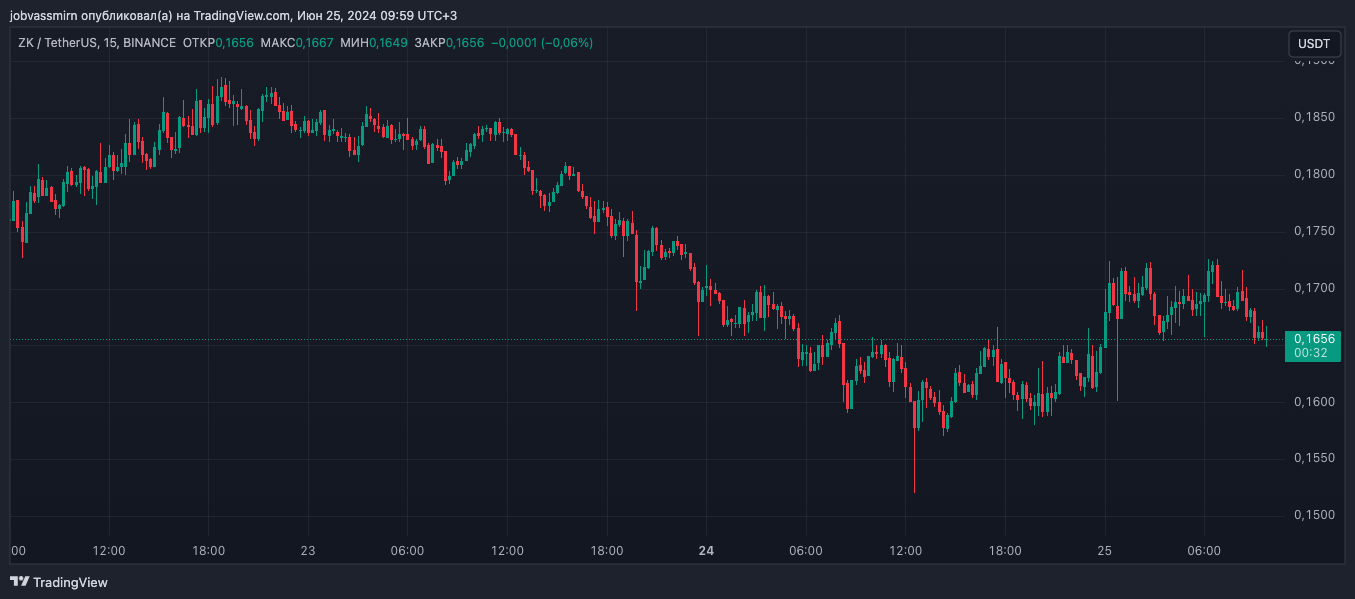
Task: Click date marker 24 on time axis
Action: click(706, 551)
